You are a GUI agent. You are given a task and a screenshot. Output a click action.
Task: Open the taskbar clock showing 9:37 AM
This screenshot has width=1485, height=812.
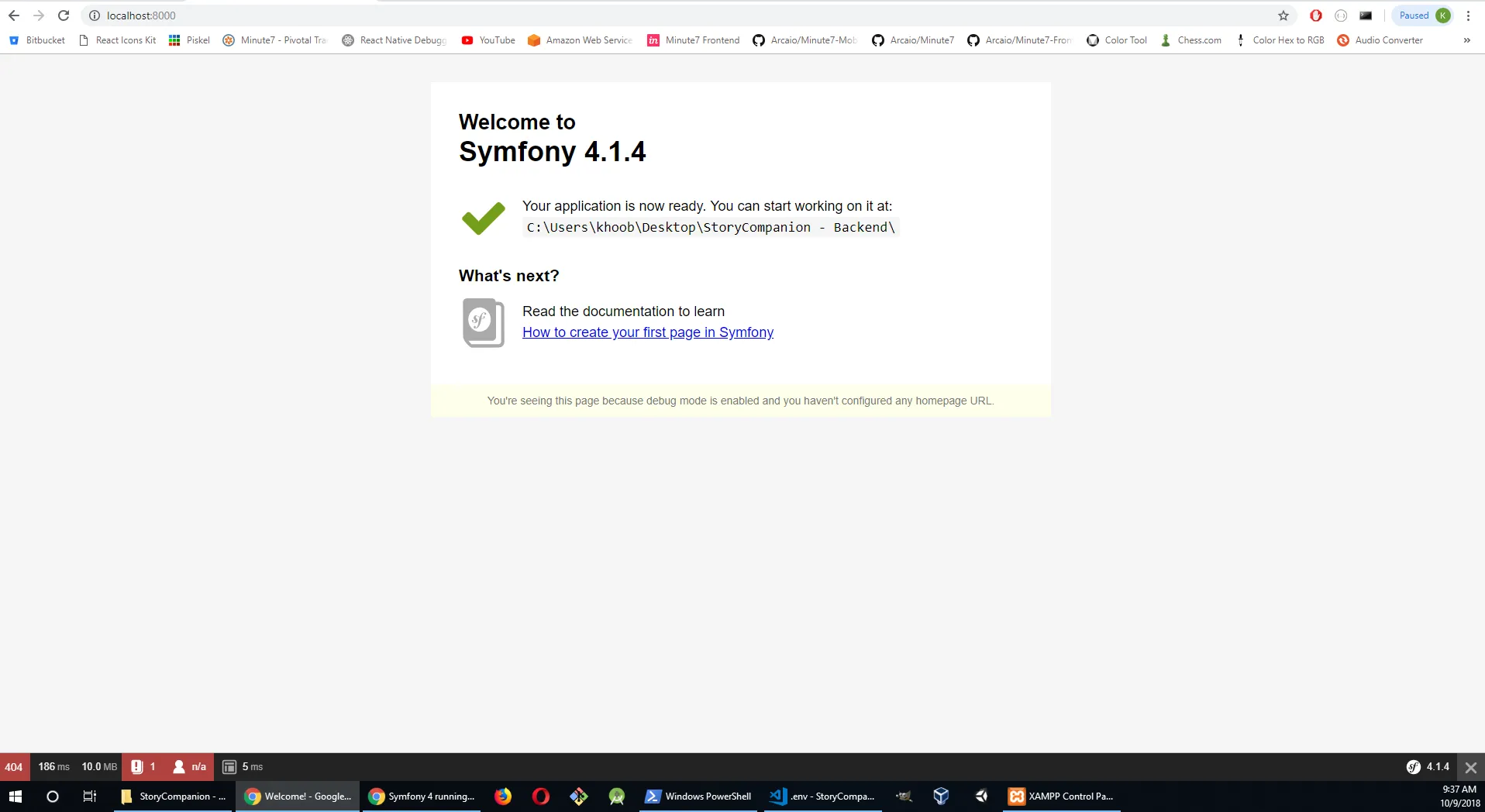pos(1459,797)
